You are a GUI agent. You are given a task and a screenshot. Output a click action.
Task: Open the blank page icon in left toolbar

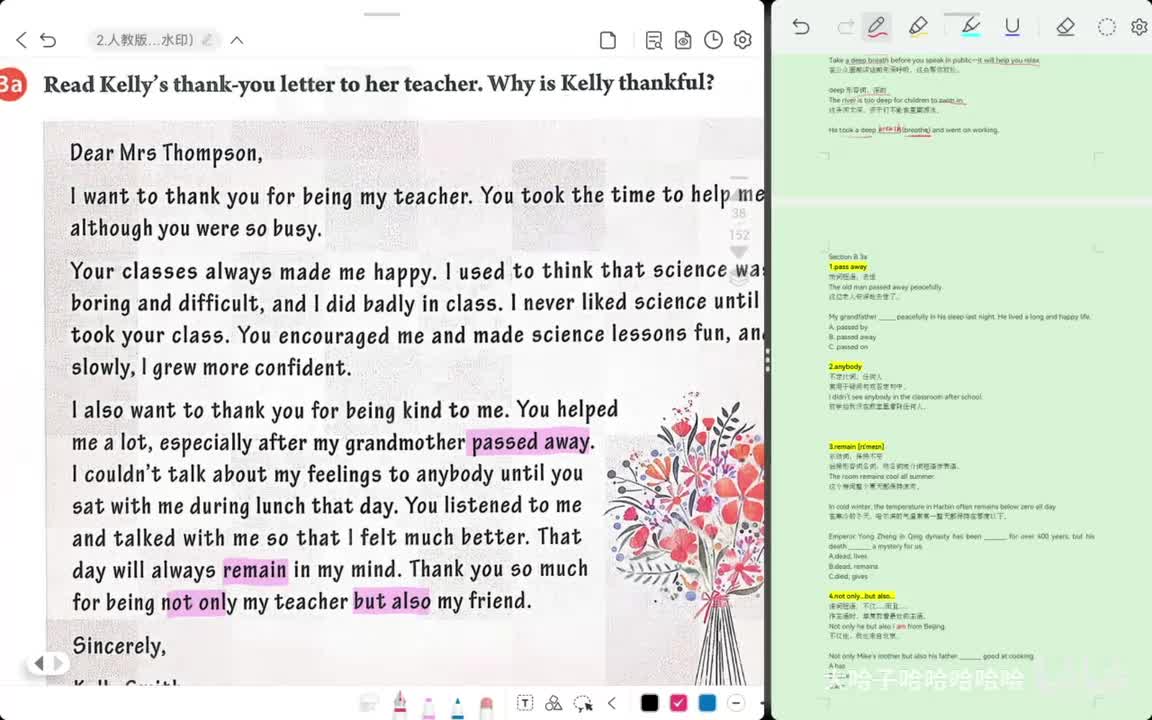point(608,40)
